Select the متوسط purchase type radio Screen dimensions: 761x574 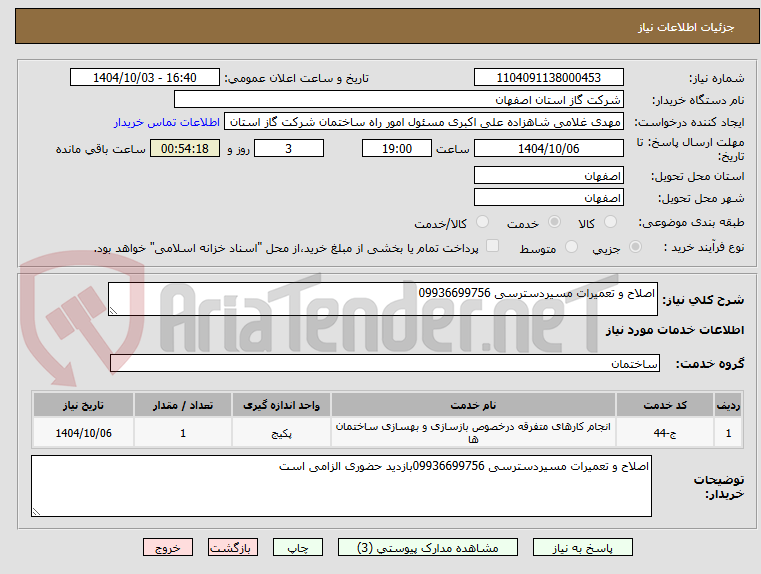click(572, 246)
